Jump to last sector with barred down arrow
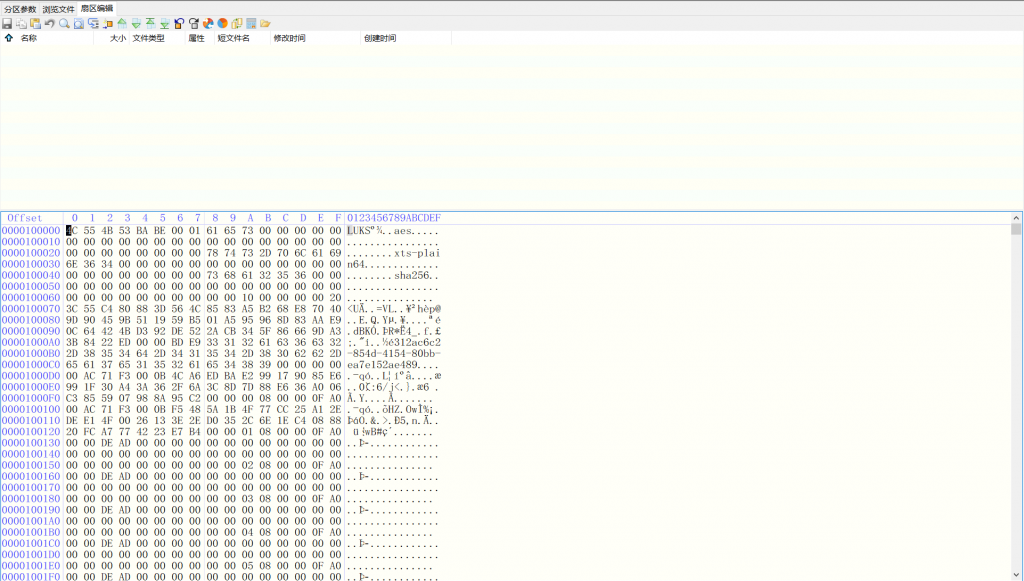 165,24
